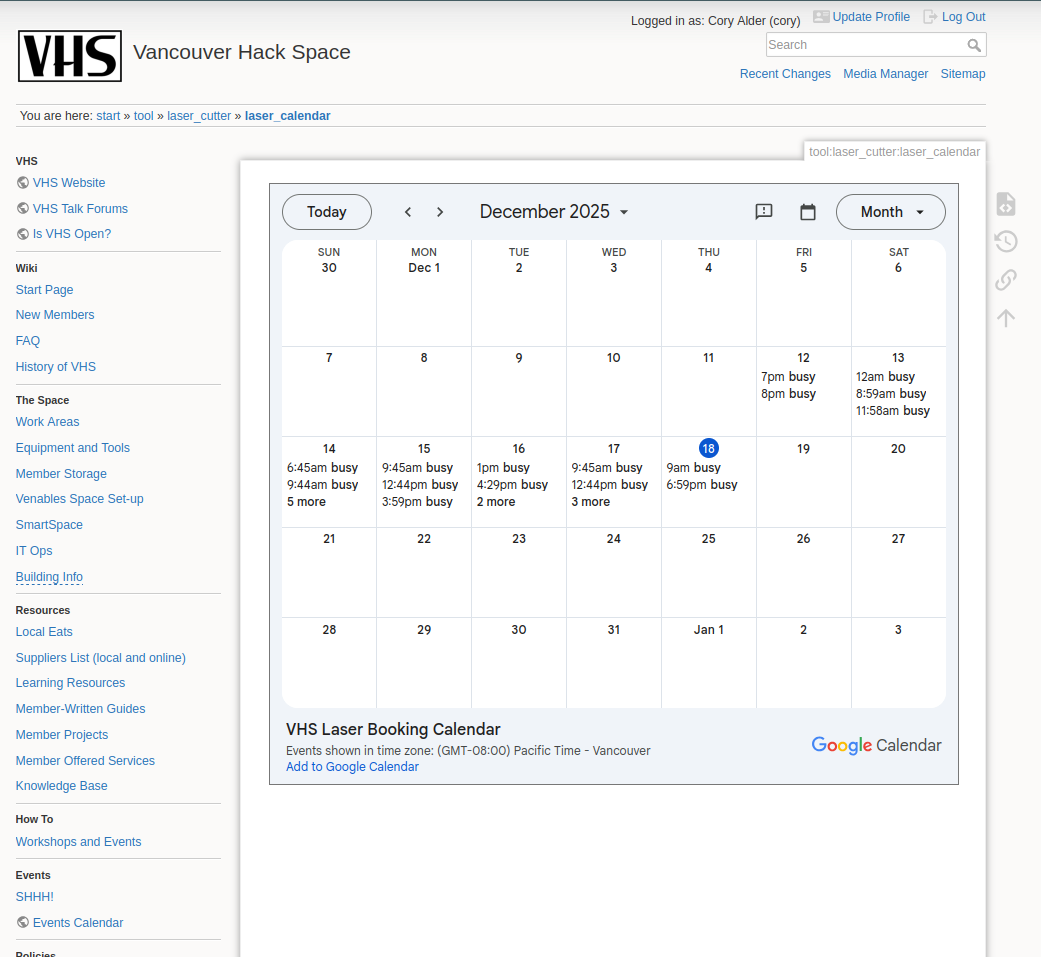Show '3 more' events on December 17
The height and width of the screenshot is (957, 1041).
590,502
